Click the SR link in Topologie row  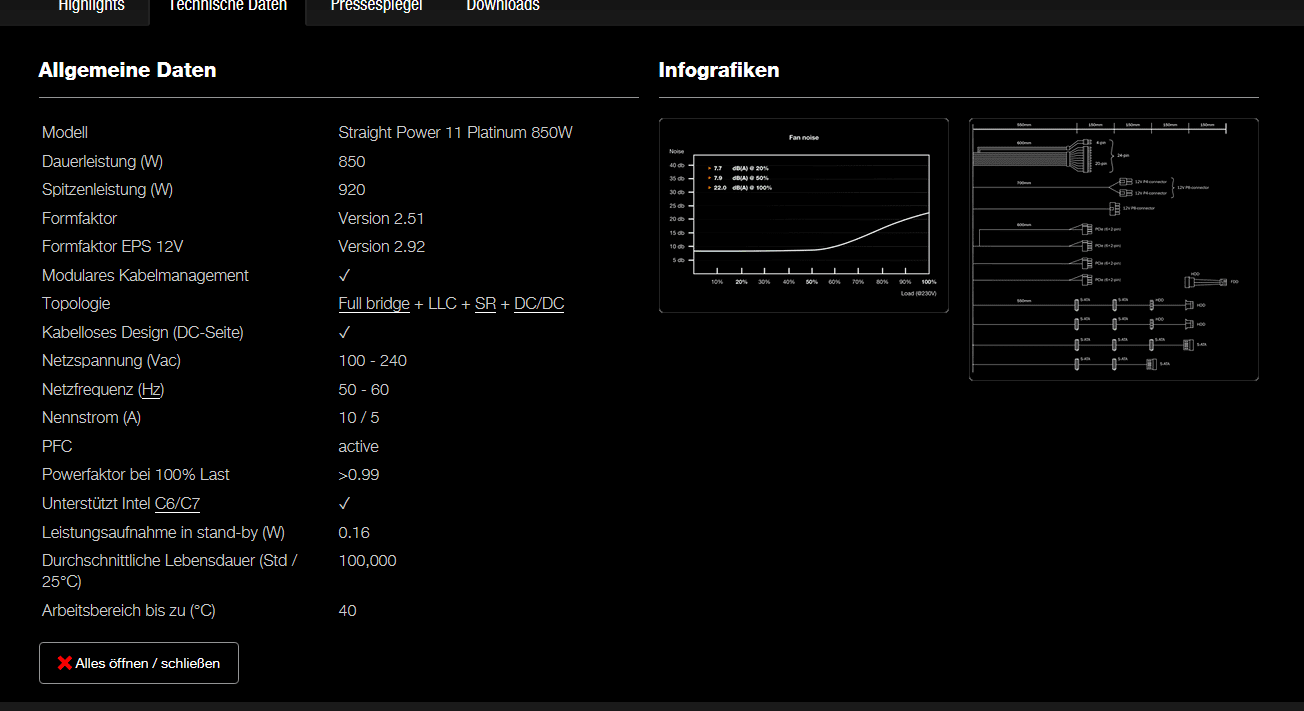point(485,304)
